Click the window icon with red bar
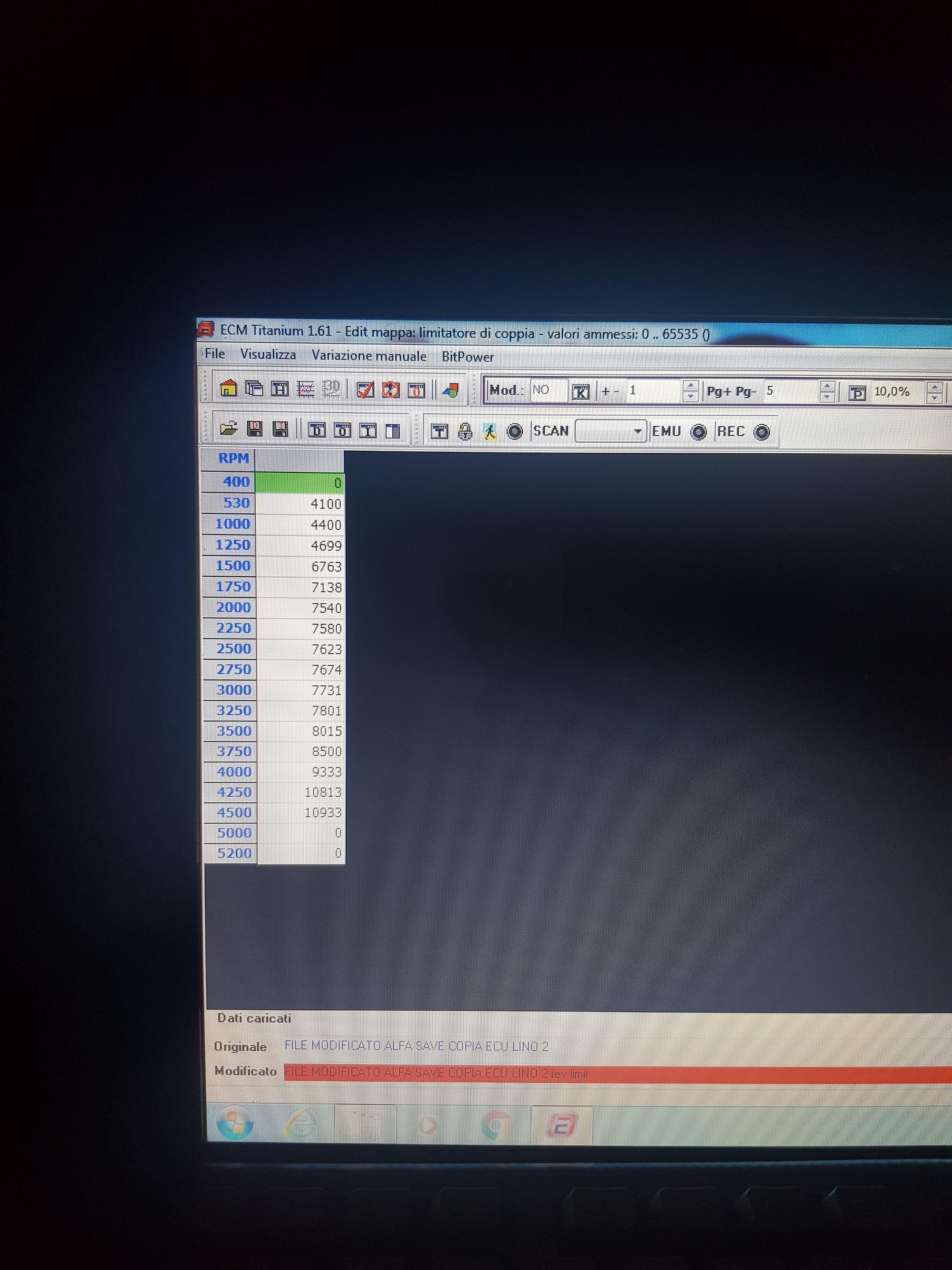 click(416, 391)
